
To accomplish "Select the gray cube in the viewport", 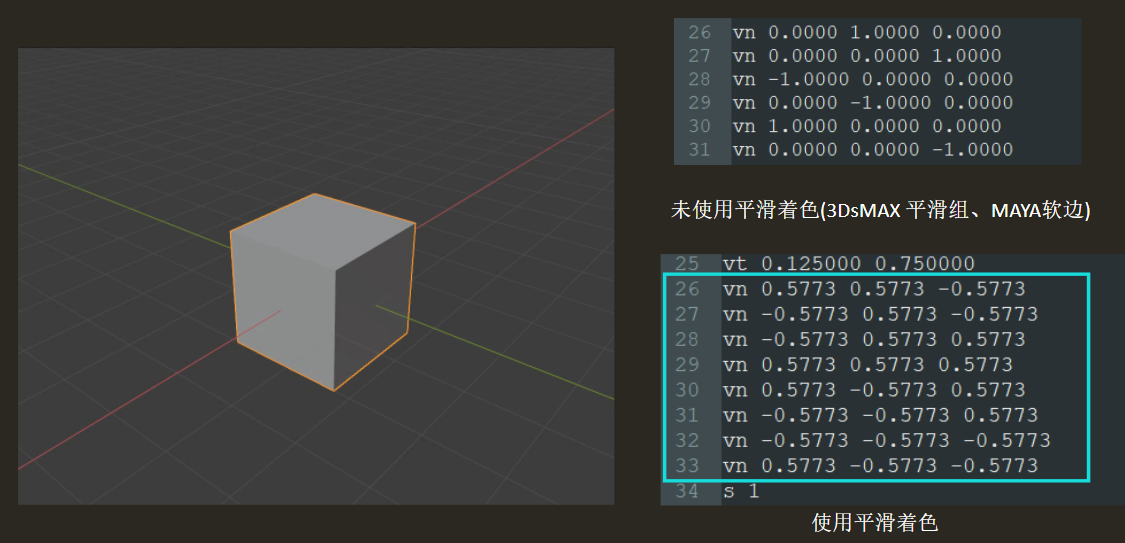I will 323,291.
